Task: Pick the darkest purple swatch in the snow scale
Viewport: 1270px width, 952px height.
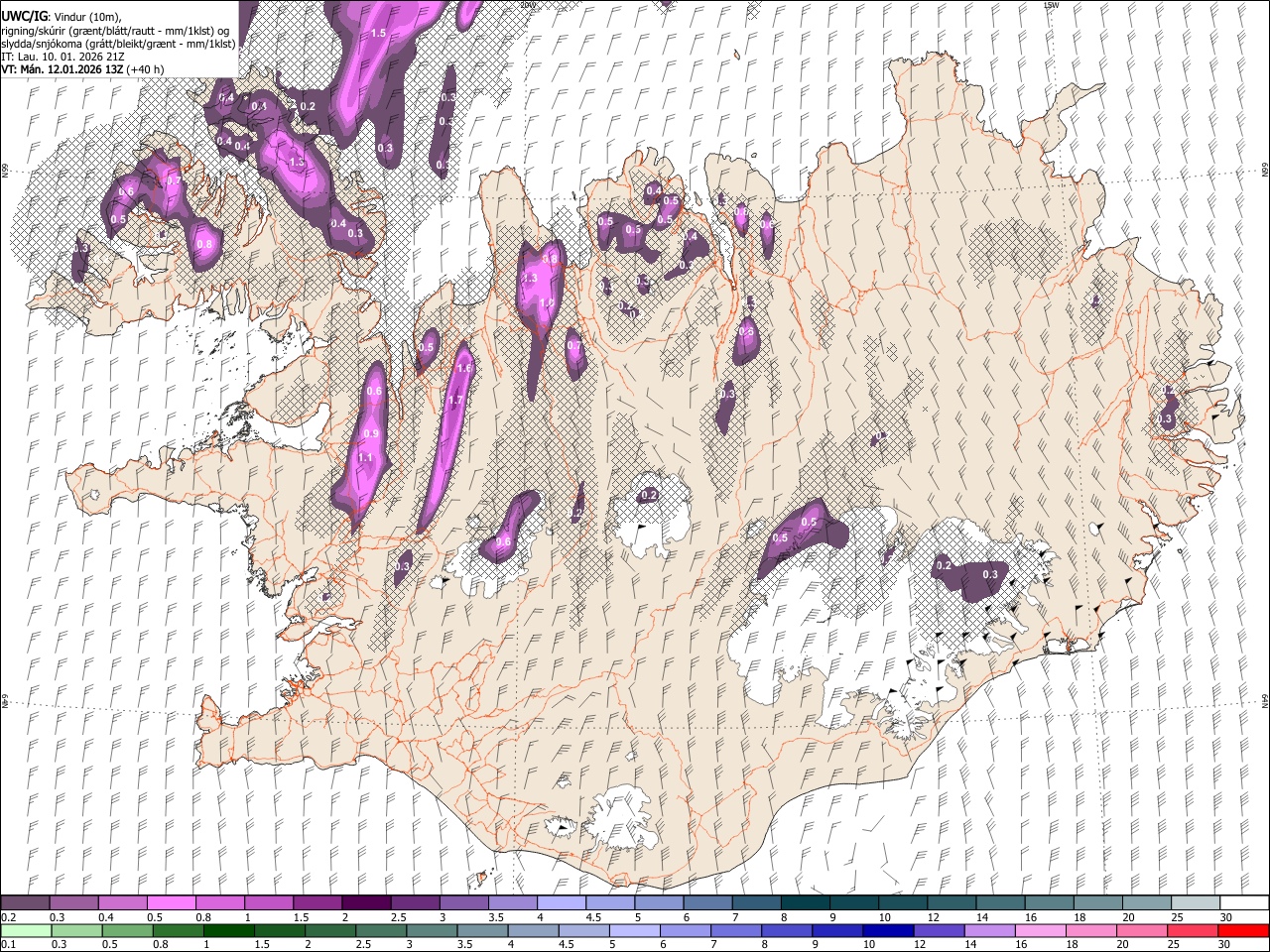Action: [366, 902]
